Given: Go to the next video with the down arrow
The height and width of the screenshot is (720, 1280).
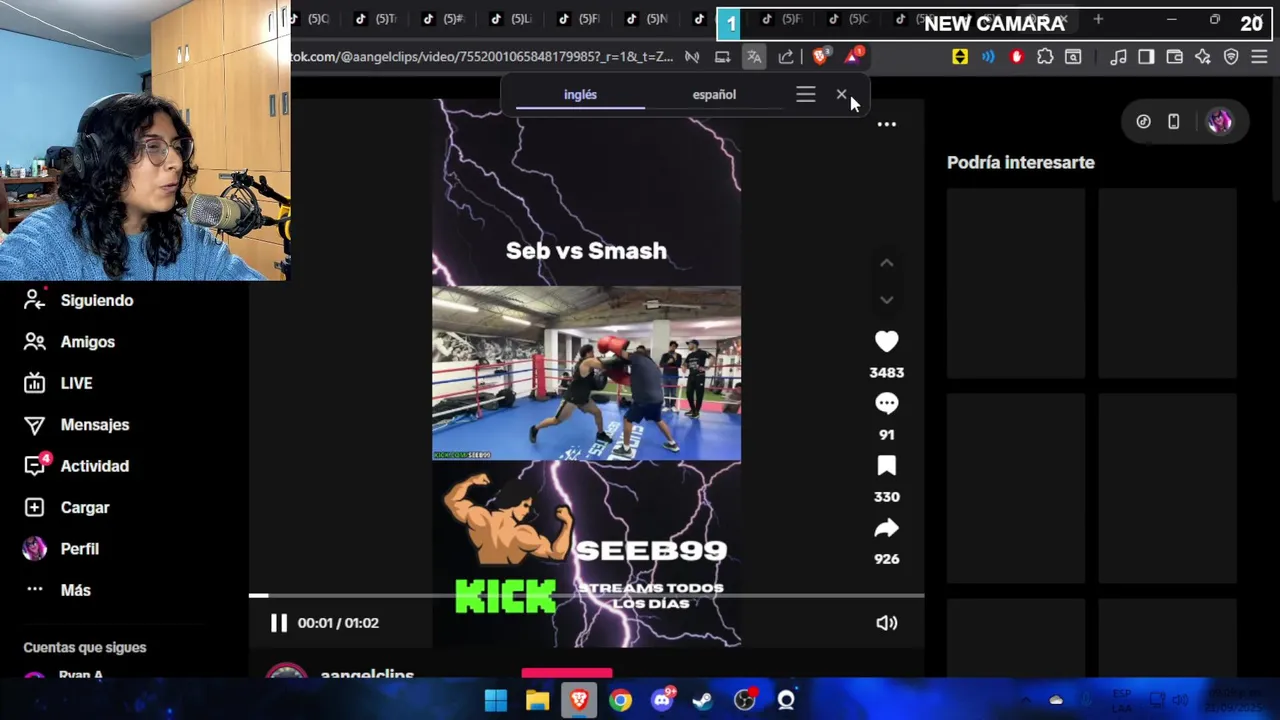Looking at the screenshot, I should point(886,300).
